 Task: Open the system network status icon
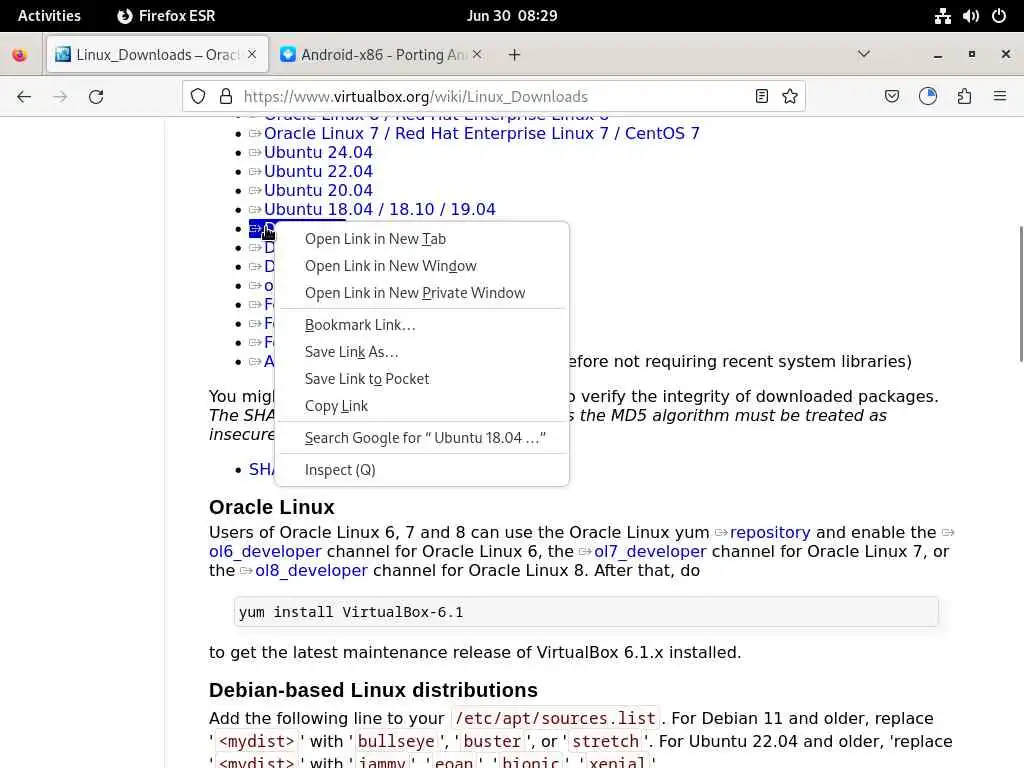942,16
